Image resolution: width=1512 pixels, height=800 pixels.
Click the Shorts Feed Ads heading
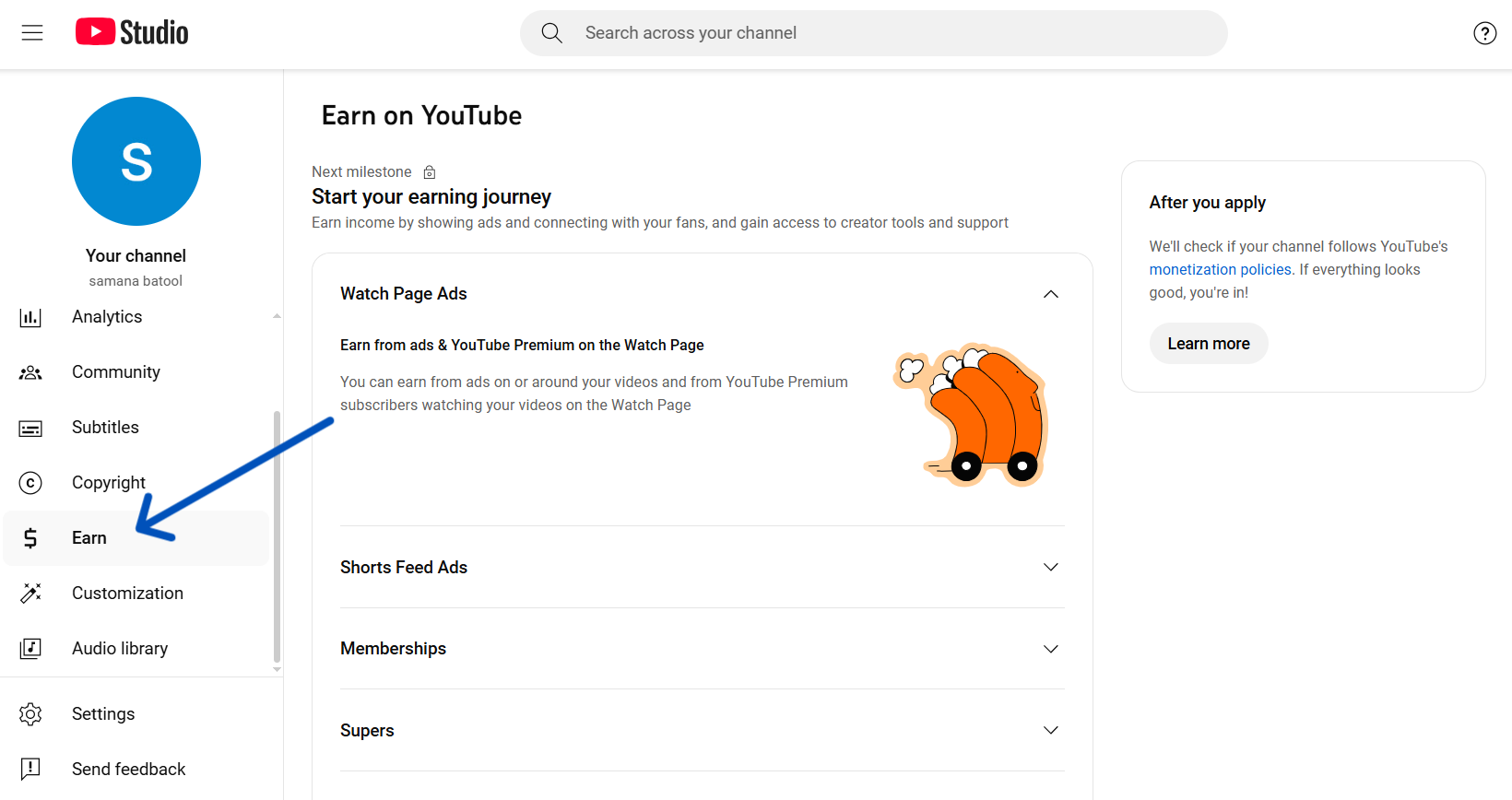point(404,568)
